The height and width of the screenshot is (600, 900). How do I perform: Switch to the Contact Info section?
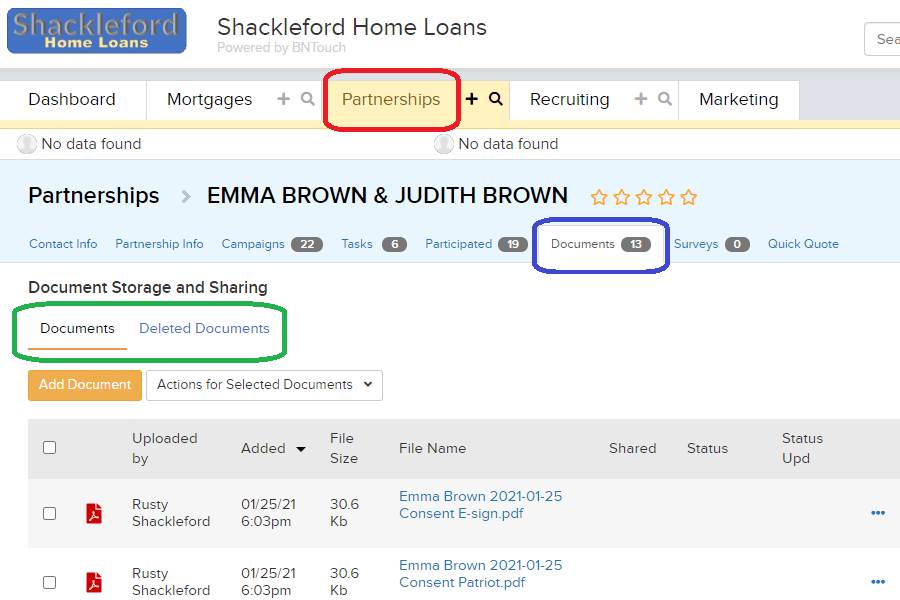click(x=63, y=244)
